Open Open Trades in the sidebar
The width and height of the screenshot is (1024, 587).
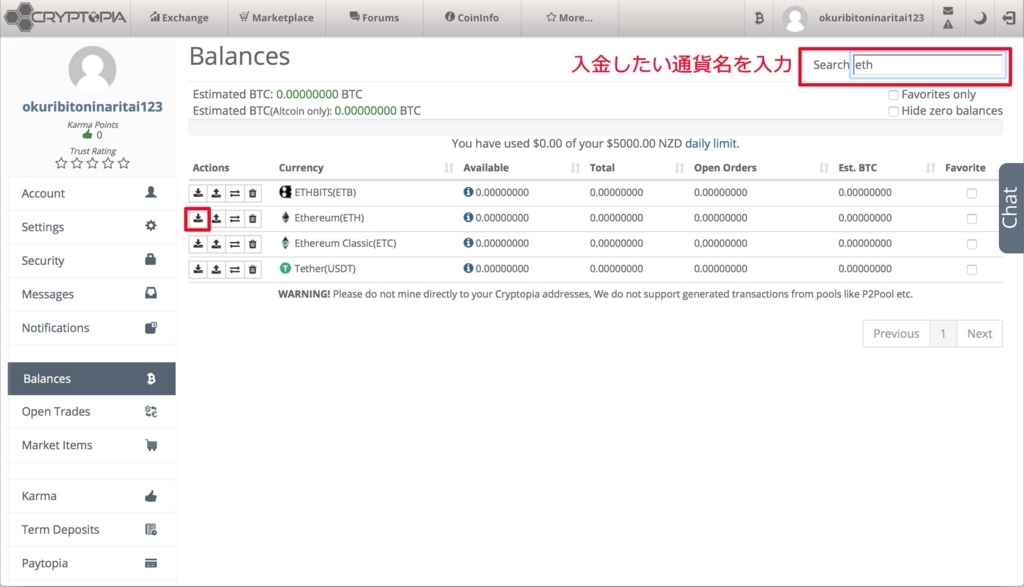tap(91, 411)
